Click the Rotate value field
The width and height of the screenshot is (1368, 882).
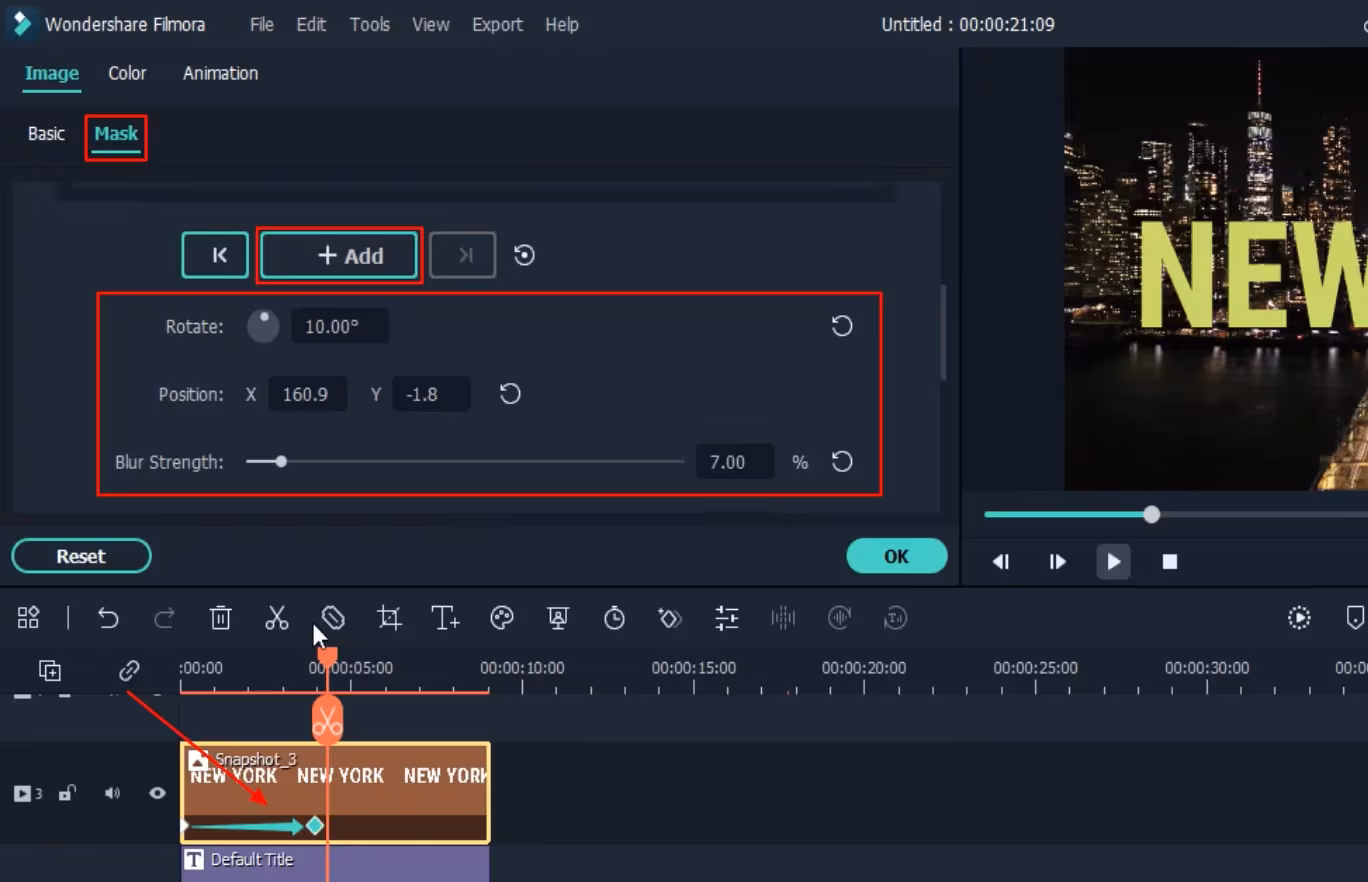click(x=340, y=326)
